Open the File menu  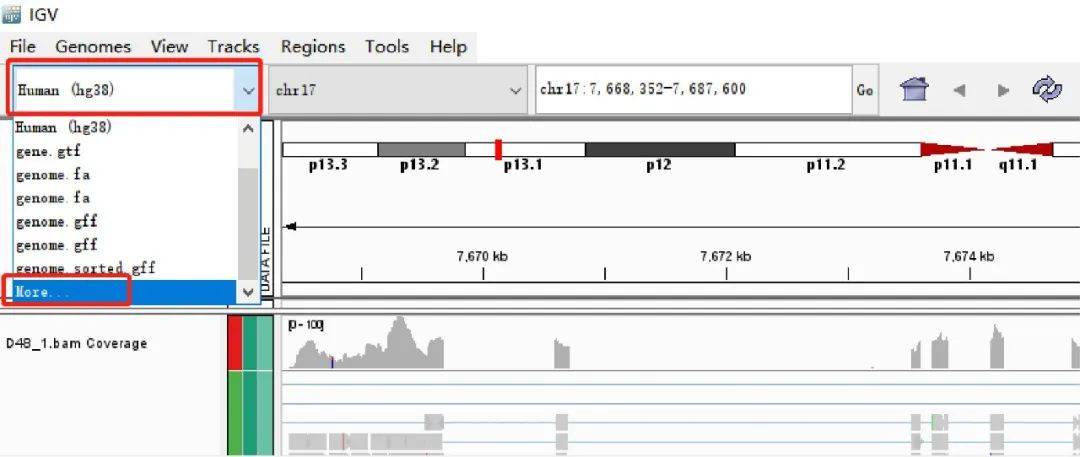click(23, 47)
